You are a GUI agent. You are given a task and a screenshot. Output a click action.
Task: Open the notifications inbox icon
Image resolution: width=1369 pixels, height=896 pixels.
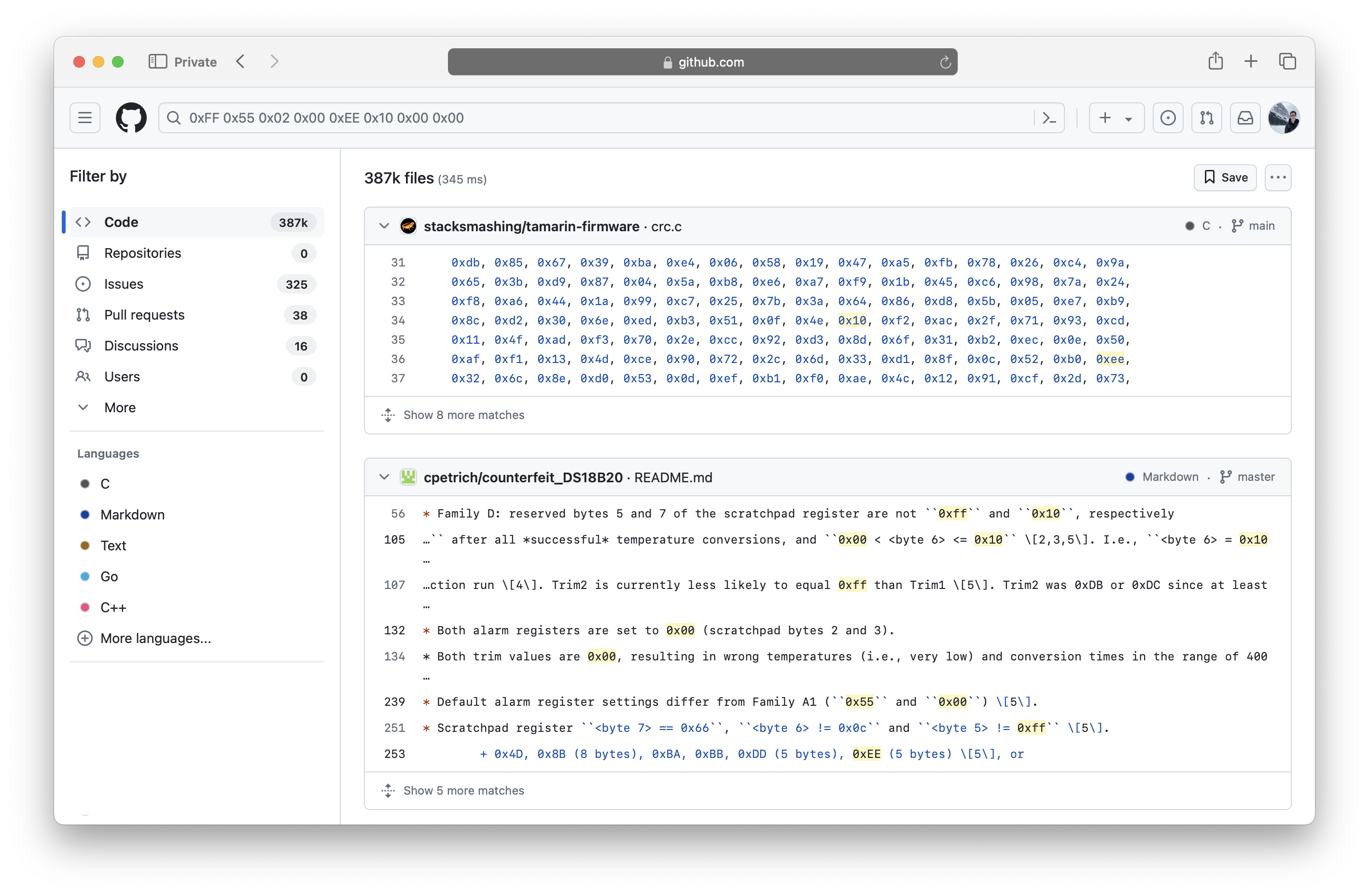click(1245, 118)
